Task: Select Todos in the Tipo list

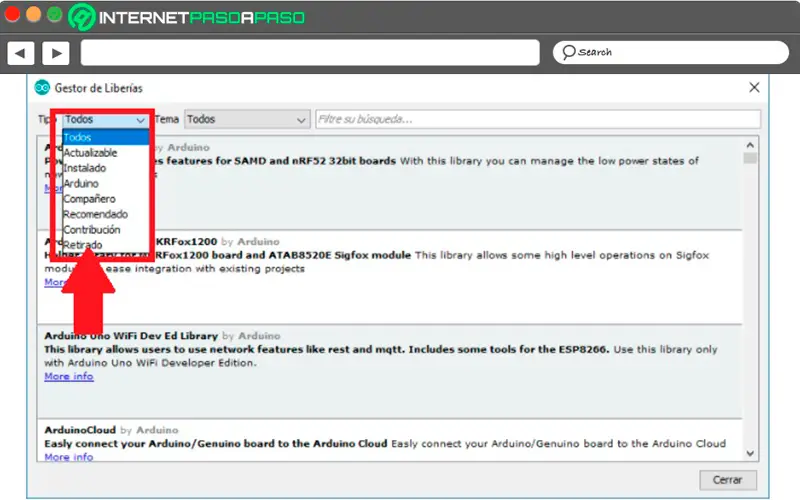Action: [106, 137]
